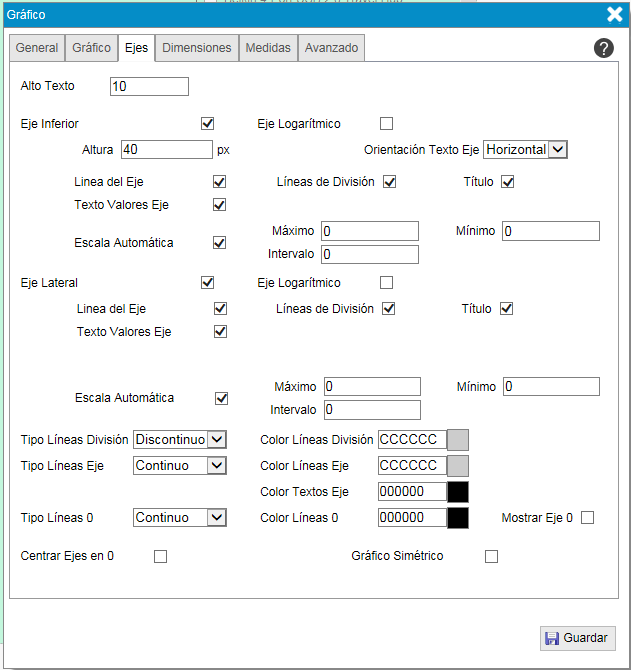Open the Tipo Líneas 0 dropdown
This screenshot has width=631, height=670.
(x=180, y=518)
